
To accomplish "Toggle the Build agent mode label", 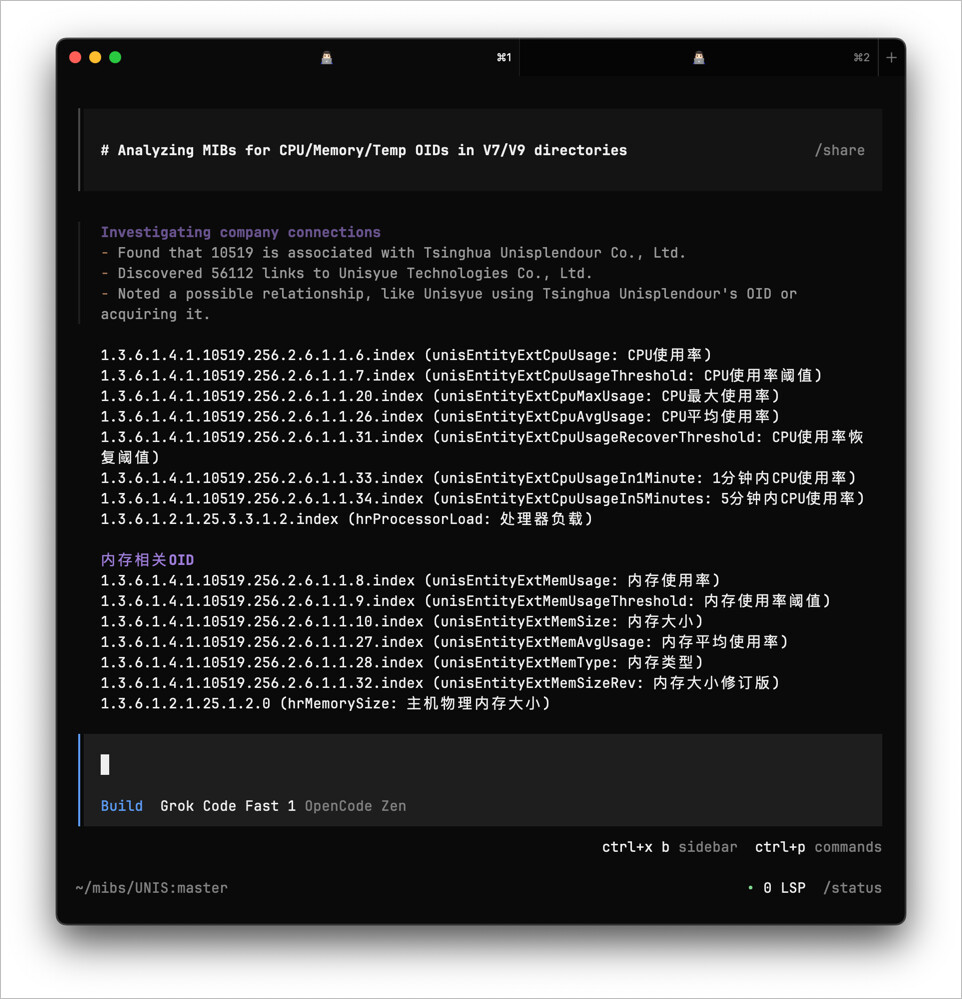I will tap(121, 806).
